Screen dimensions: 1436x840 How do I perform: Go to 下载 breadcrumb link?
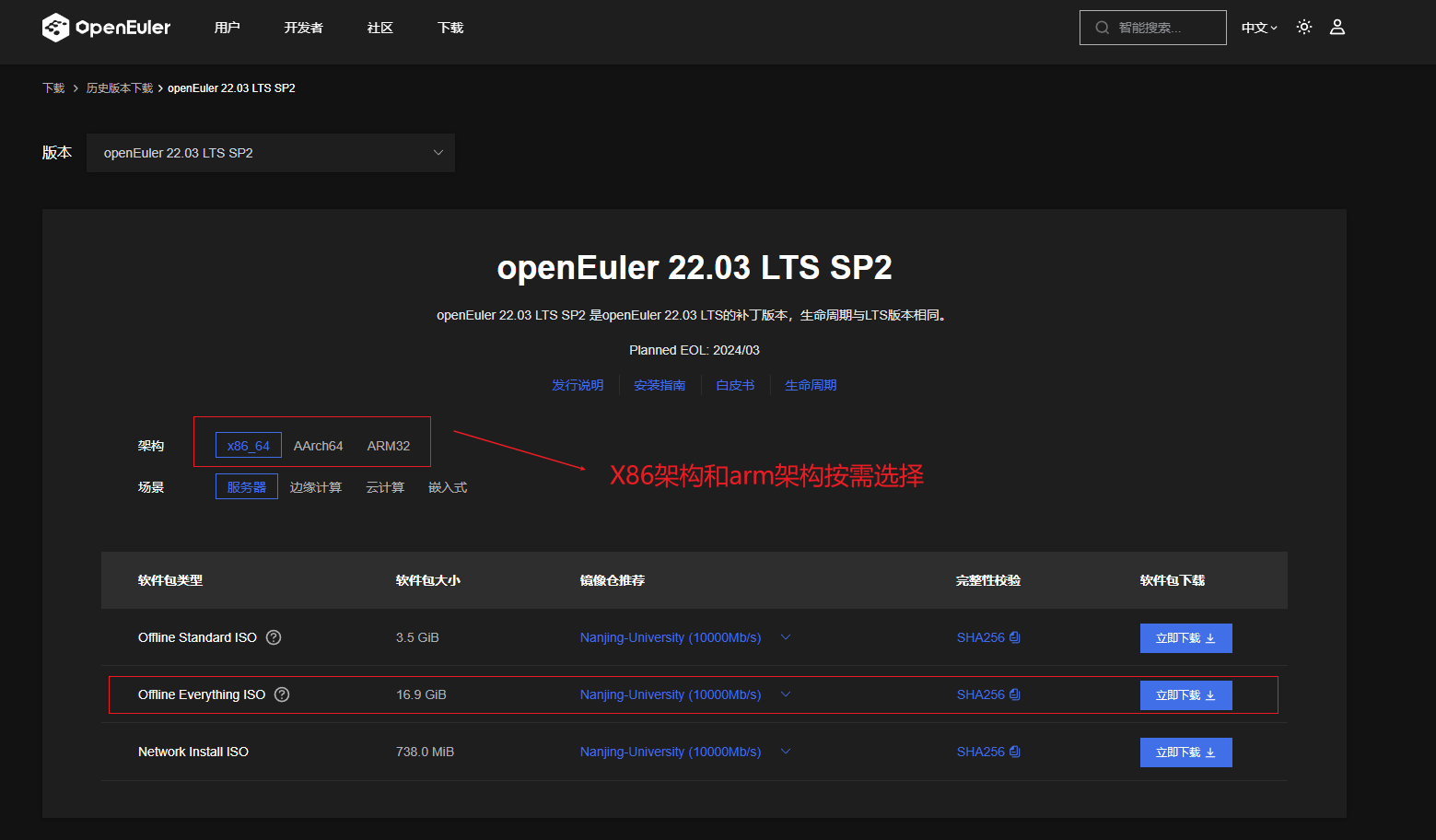click(53, 88)
